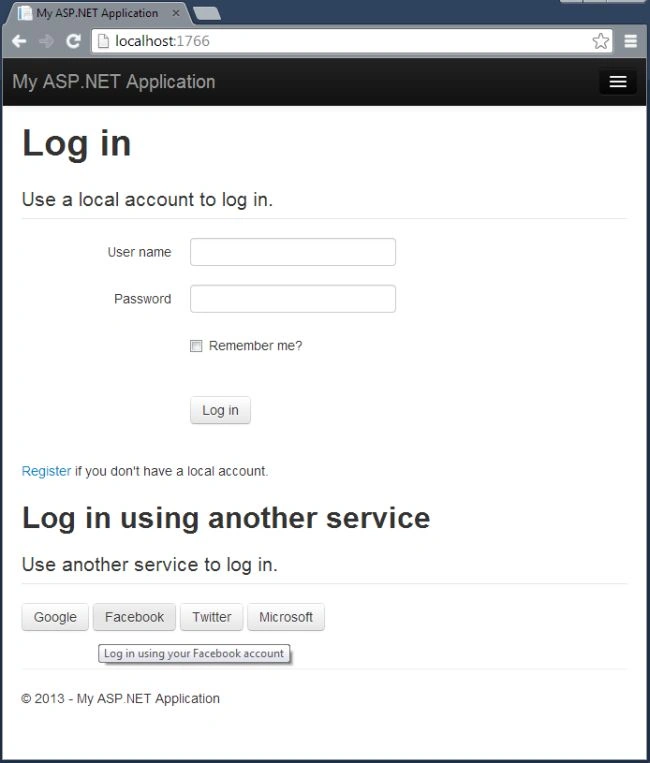Log in with the Facebook button
Screen dimensions: 650x763
click(134, 617)
